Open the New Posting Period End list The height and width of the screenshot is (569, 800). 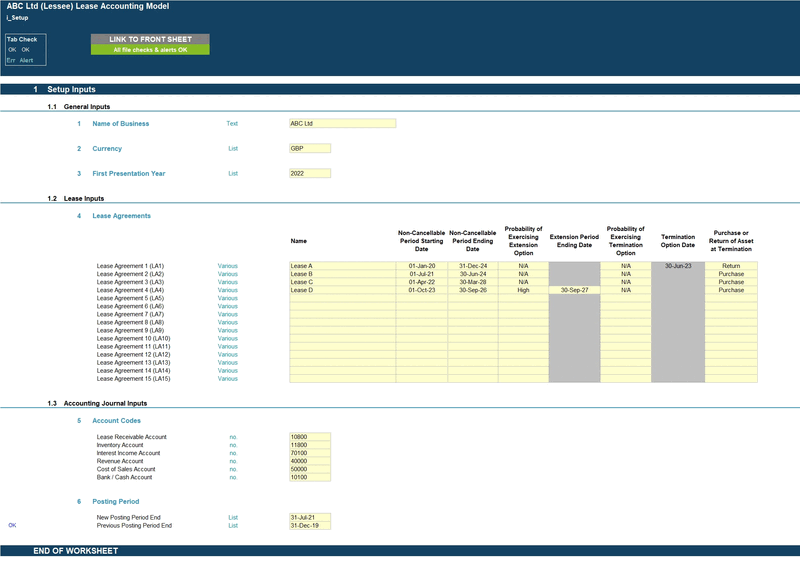tap(309, 517)
